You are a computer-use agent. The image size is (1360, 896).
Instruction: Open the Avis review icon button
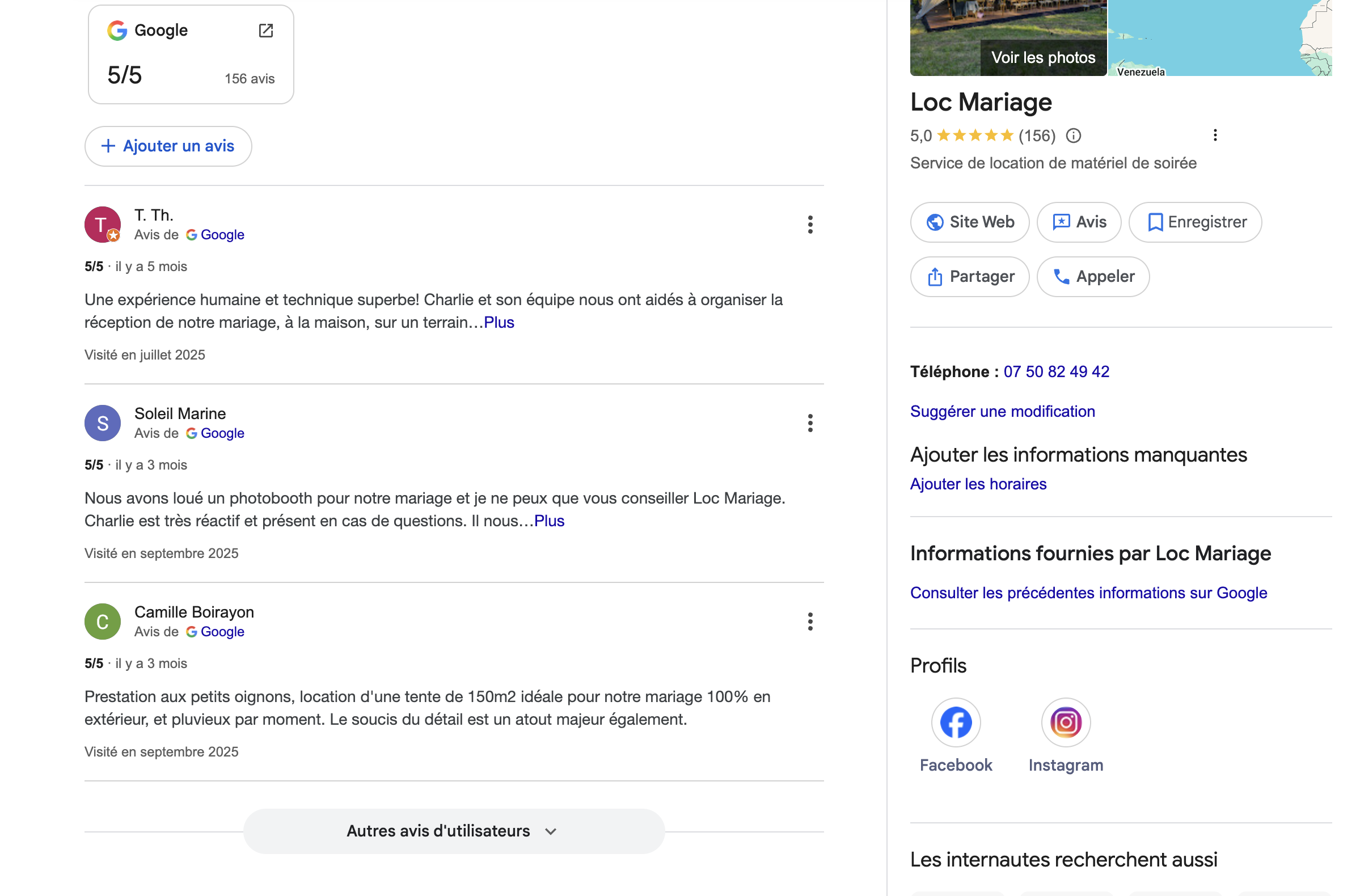click(x=1062, y=222)
